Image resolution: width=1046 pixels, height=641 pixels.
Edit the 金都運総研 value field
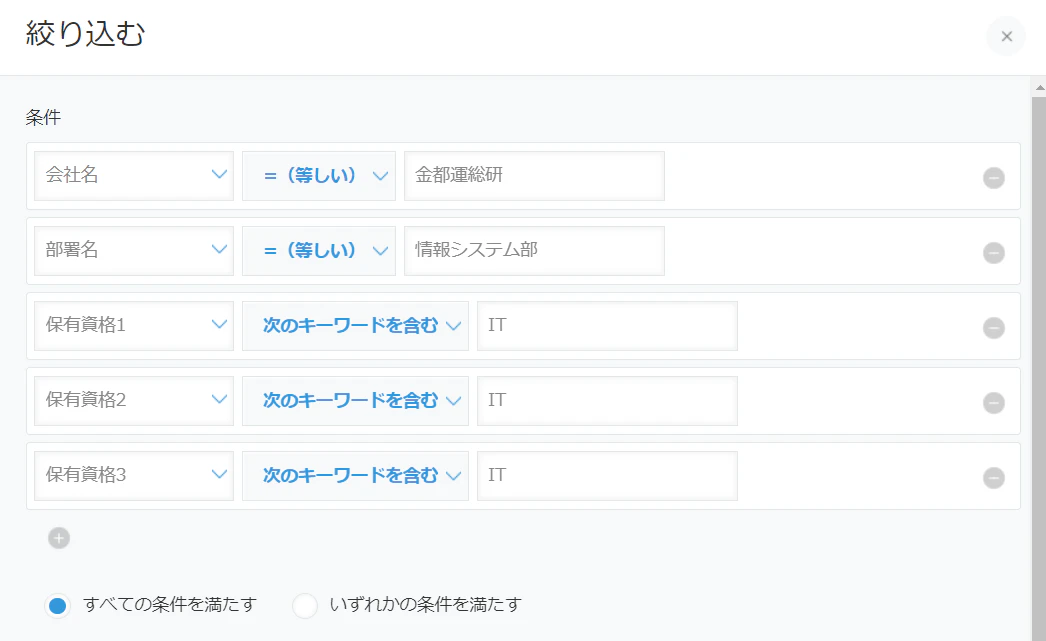coord(534,175)
